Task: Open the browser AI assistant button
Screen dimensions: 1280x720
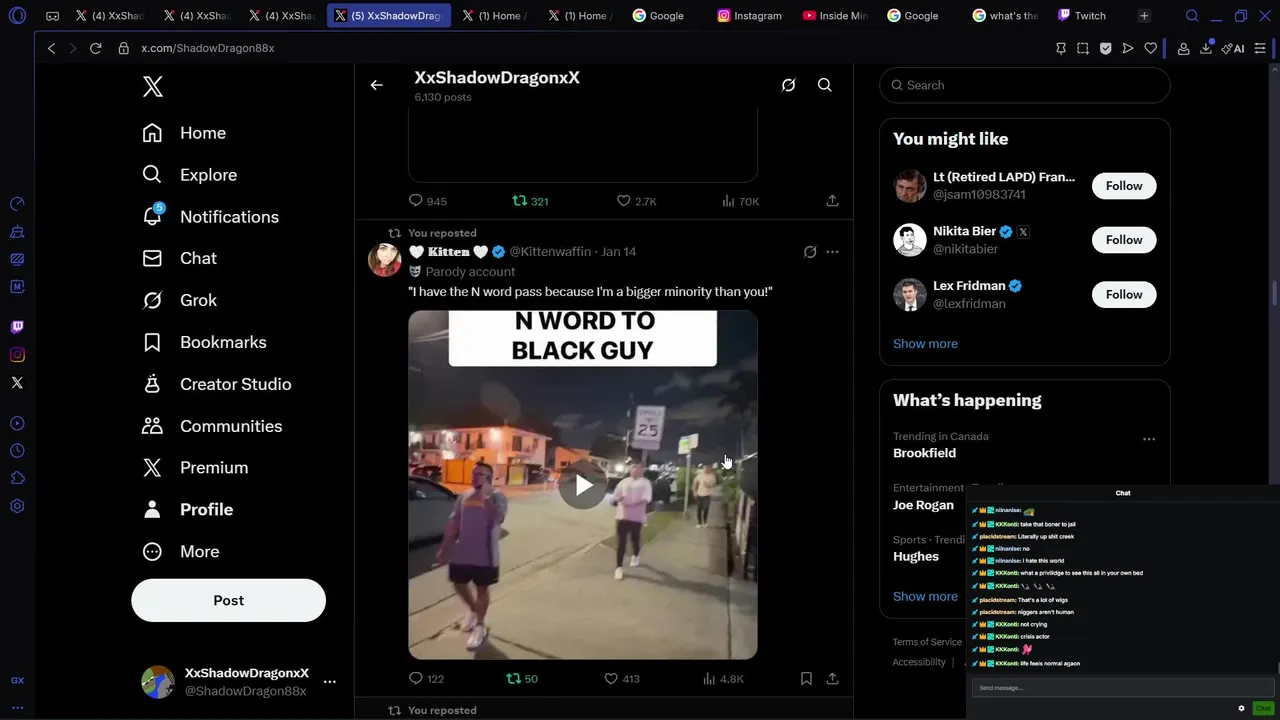Action: coord(1235,48)
